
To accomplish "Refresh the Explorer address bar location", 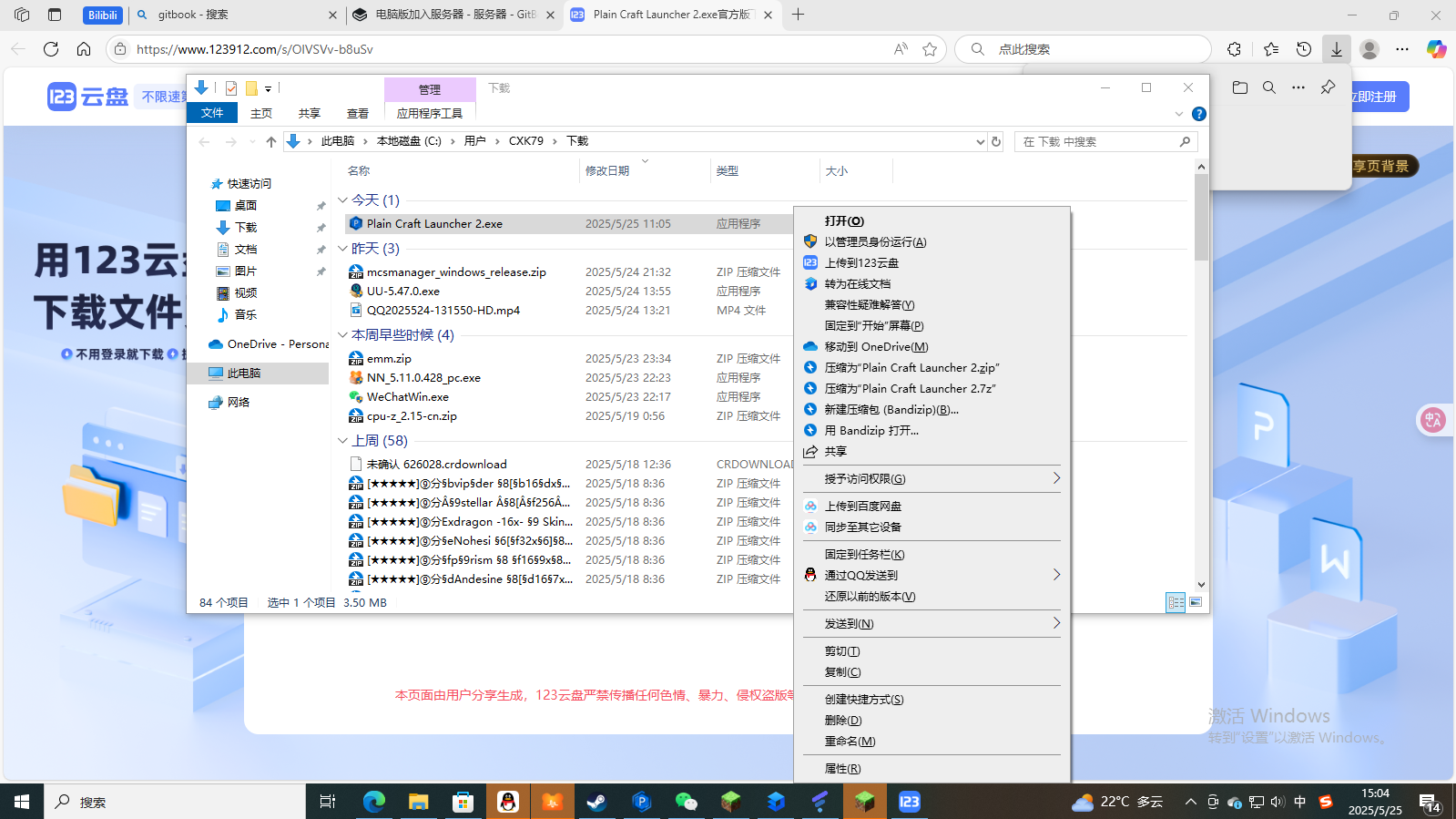I will pyautogui.click(x=996, y=141).
